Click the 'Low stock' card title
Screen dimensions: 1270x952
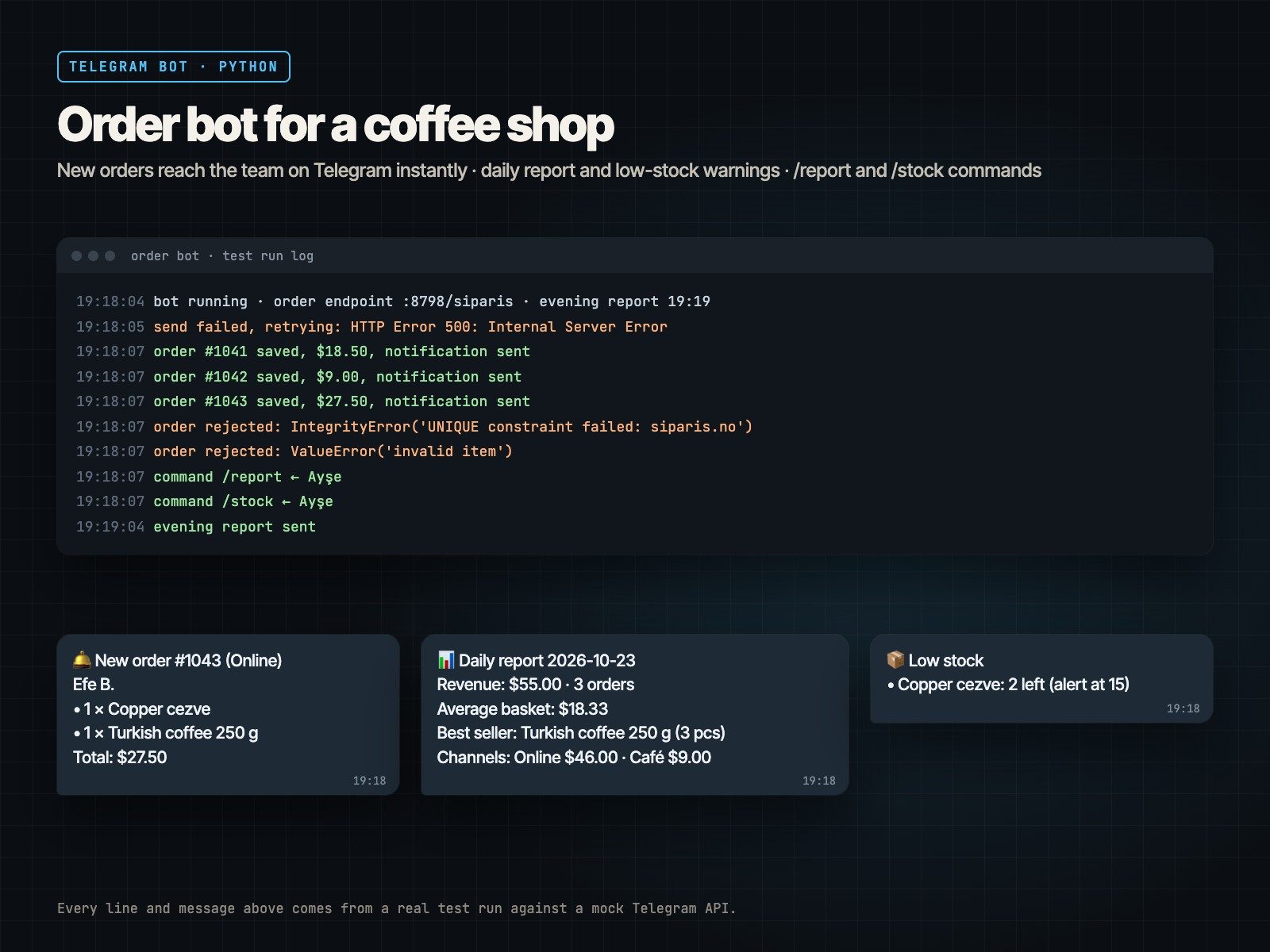click(945, 660)
